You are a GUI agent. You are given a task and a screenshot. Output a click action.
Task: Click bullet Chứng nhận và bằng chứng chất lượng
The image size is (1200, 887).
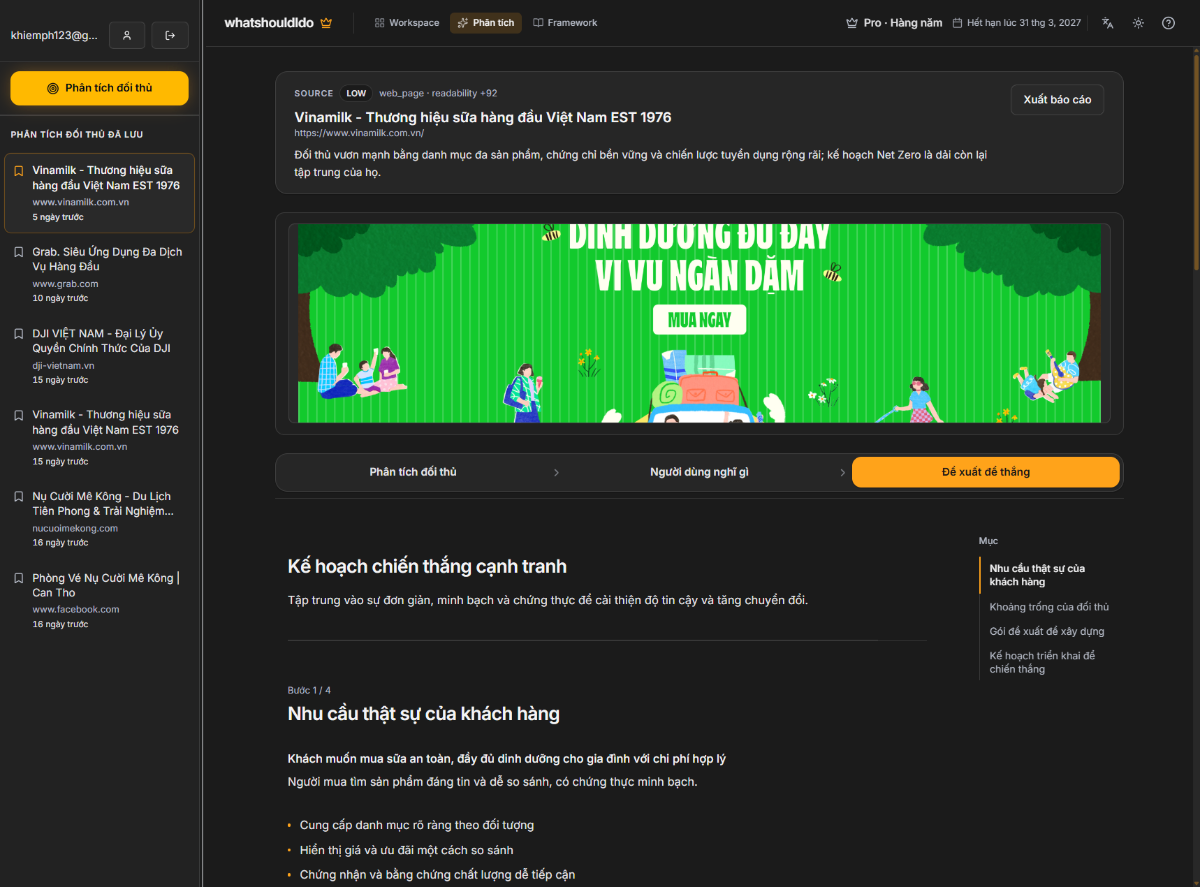coord(437,875)
